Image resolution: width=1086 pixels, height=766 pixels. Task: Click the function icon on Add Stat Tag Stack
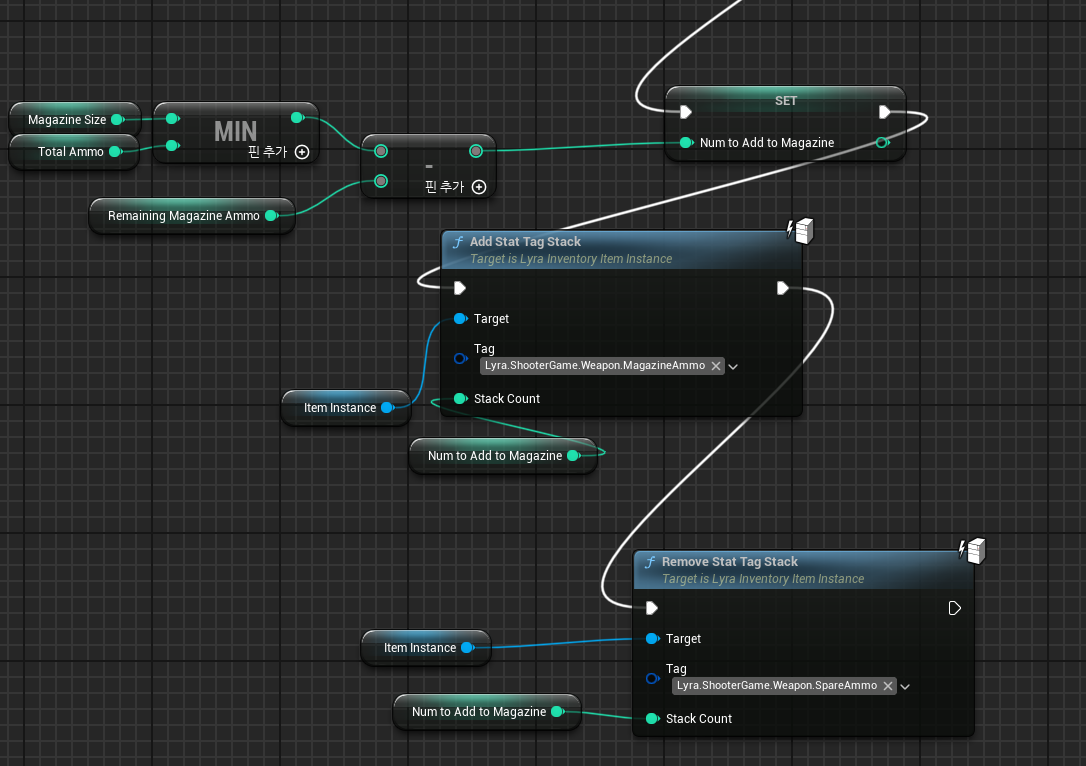[x=458, y=242]
